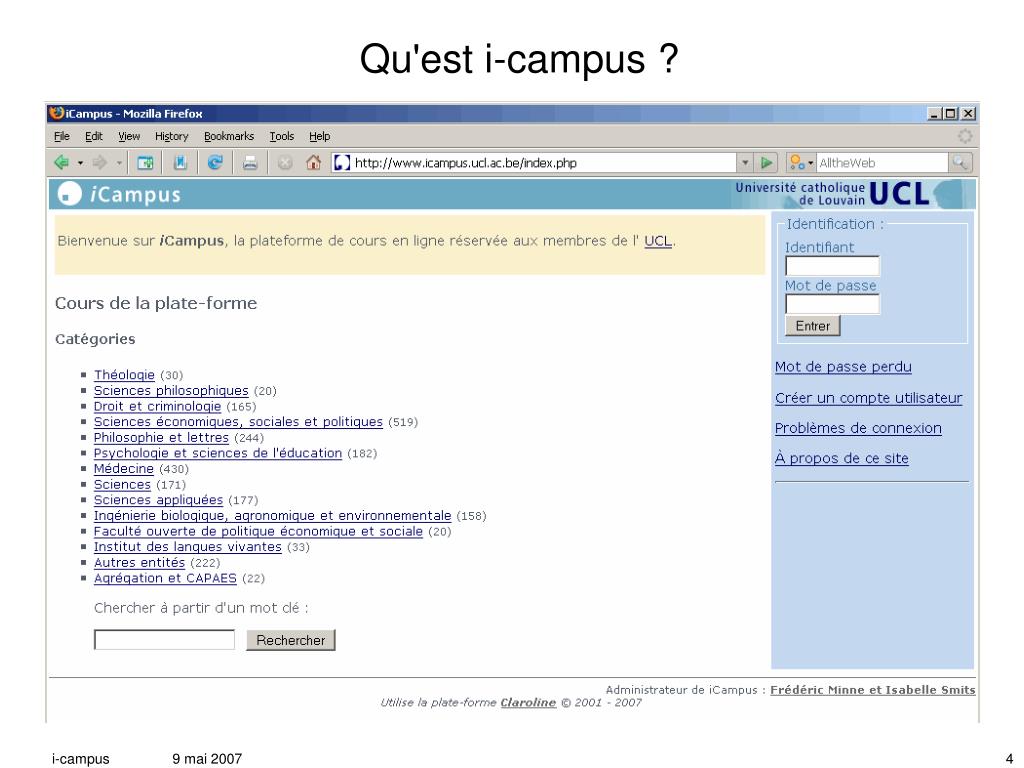Click the activity throbber icon in menu bar
This screenshot has width=1024, height=768.
point(965,136)
